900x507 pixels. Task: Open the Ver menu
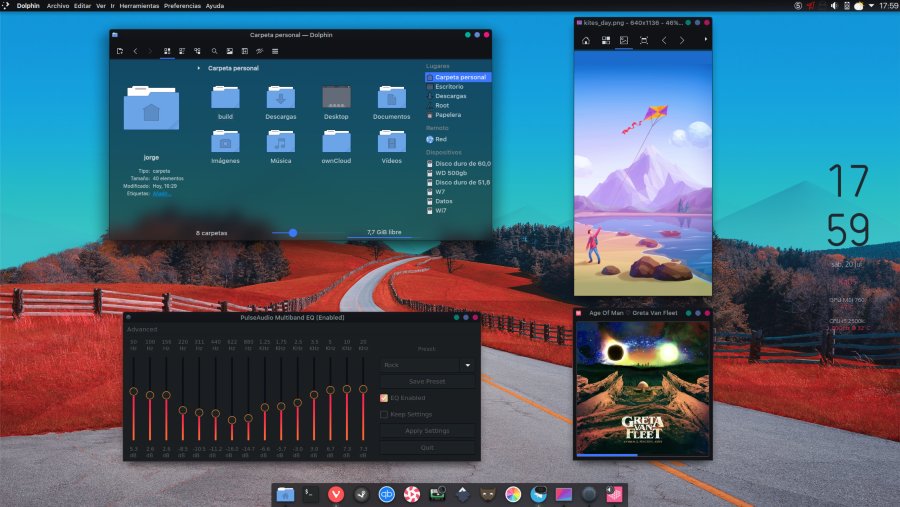(x=100, y=6)
